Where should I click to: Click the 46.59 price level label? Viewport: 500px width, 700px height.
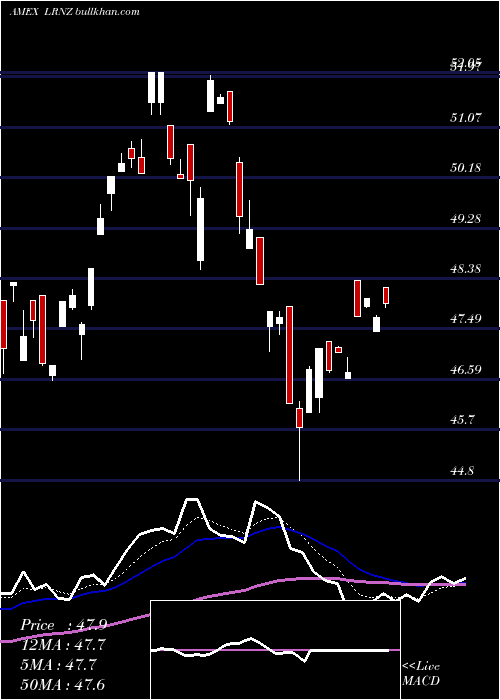467,370
